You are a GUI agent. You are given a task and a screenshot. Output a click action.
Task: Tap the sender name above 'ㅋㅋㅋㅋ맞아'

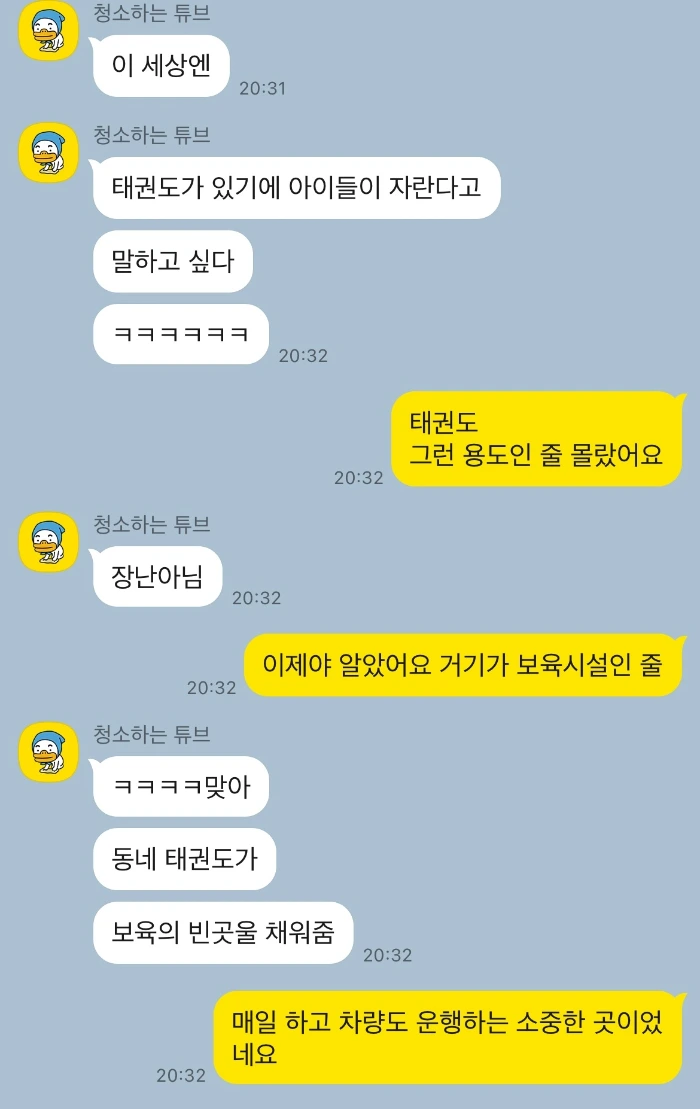tap(151, 734)
